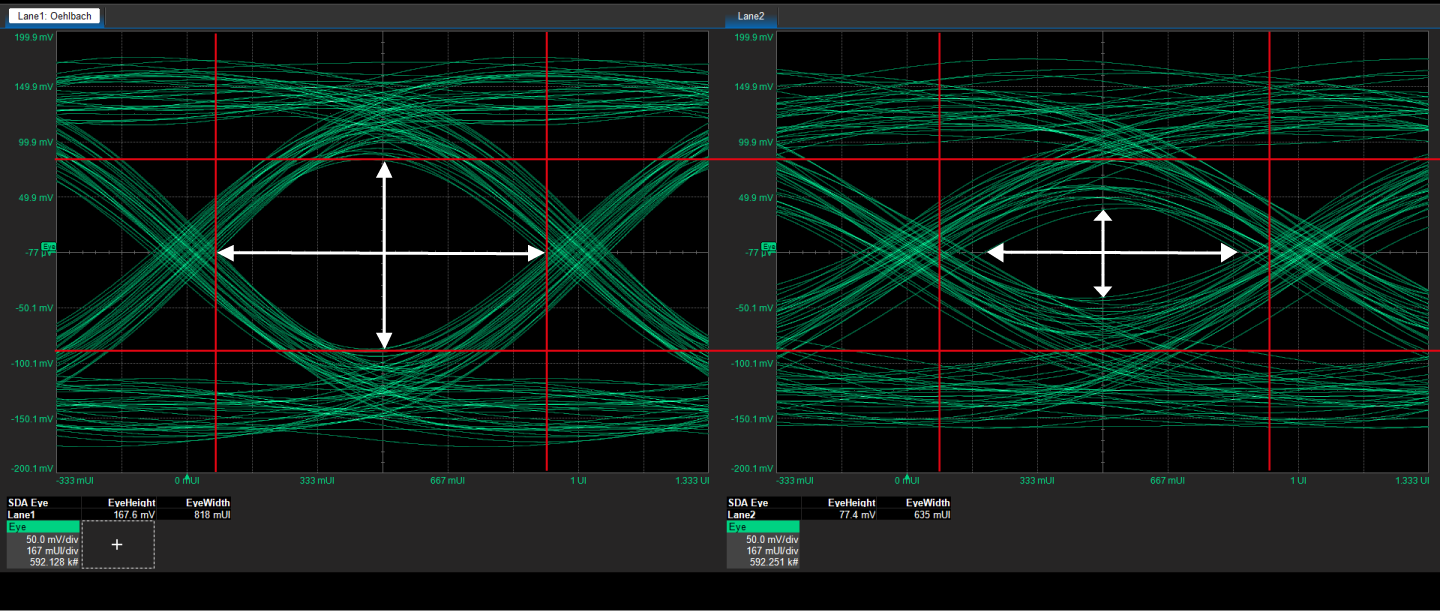Click the Eye marker on Lane2's left axis
This screenshot has width=1440, height=611.
point(769,247)
